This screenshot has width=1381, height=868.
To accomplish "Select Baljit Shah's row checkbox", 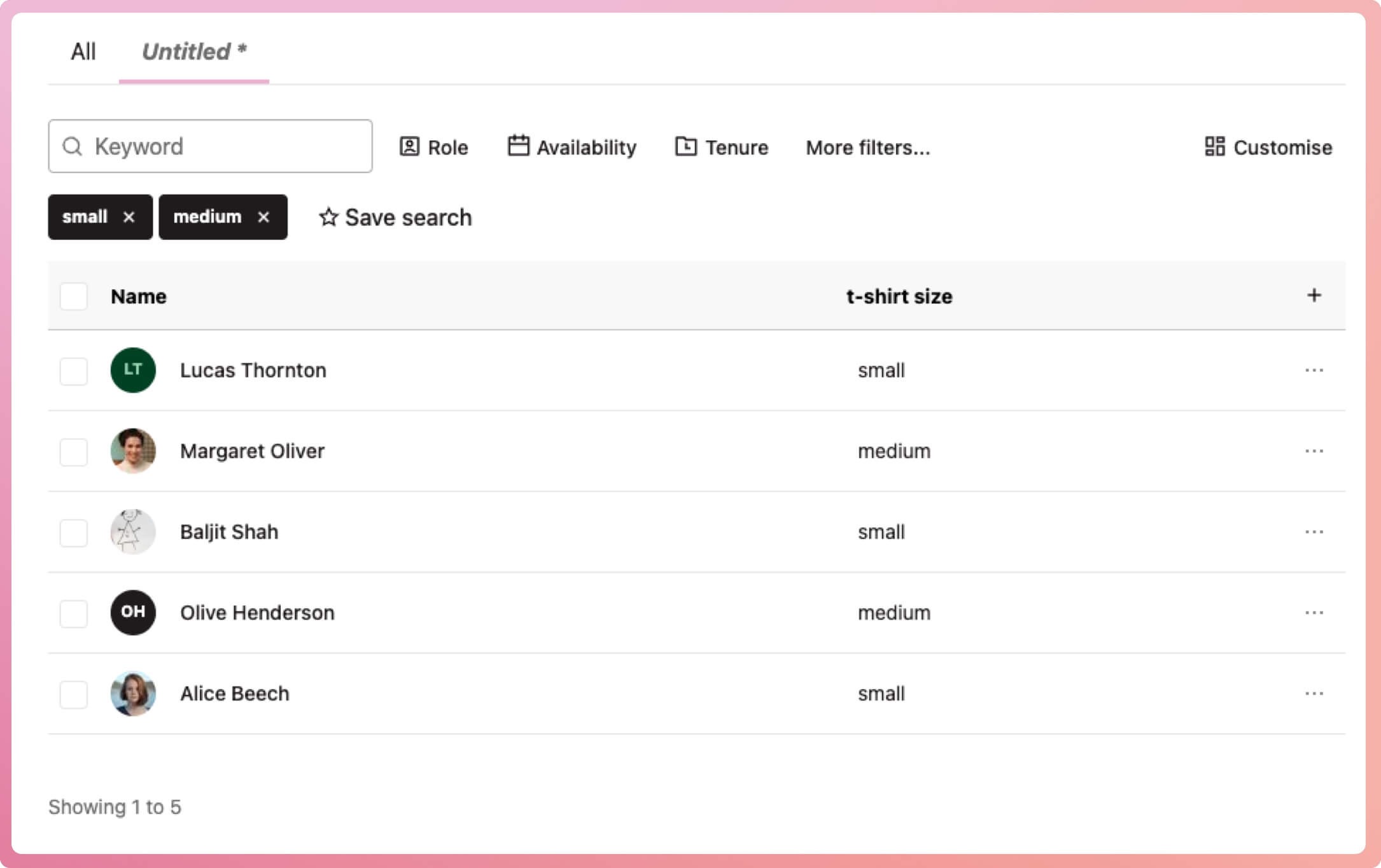I will (x=74, y=532).
